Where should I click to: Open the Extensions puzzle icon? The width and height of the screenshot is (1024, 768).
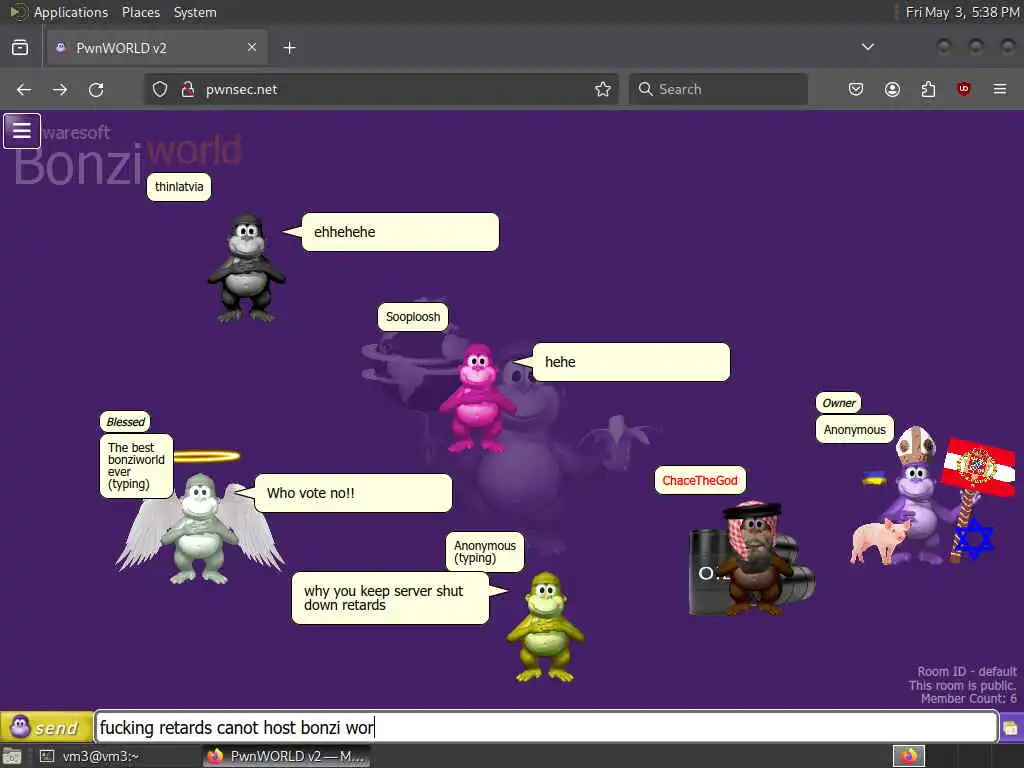[x=928, y=89]
